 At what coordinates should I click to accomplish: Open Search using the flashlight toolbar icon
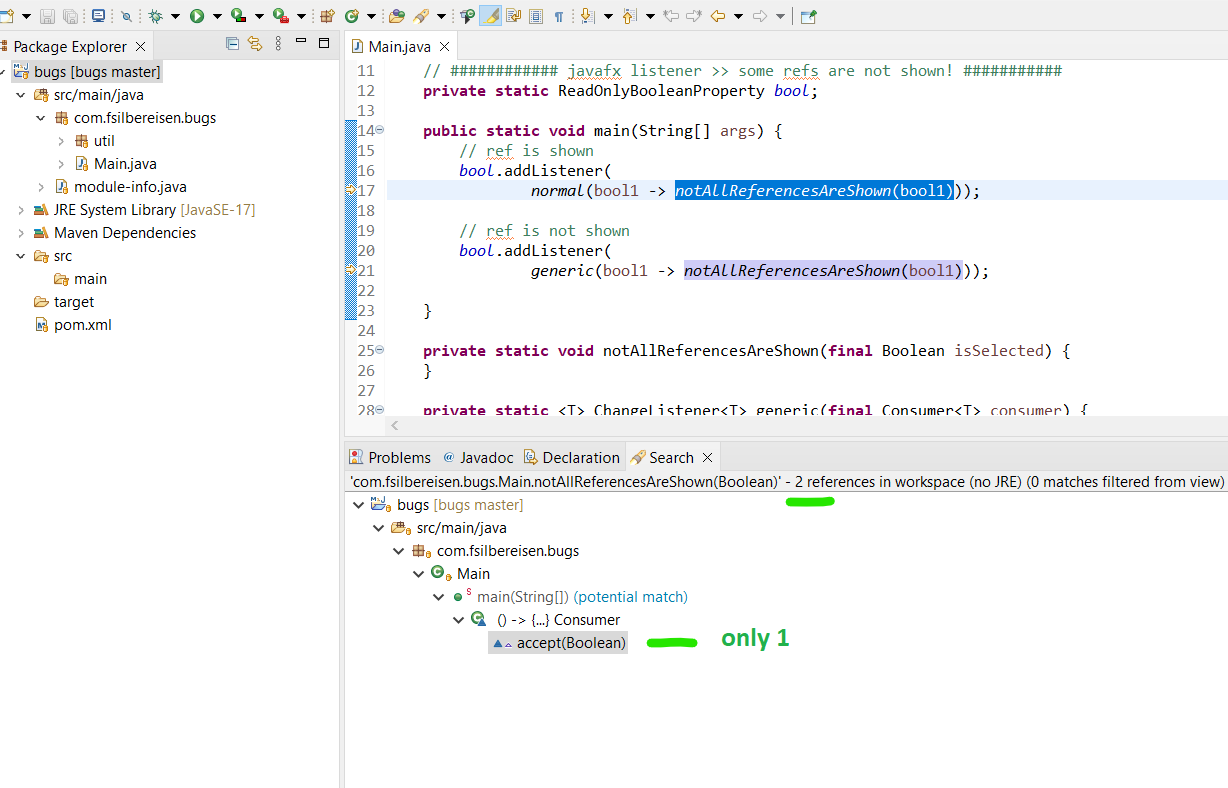click(x=419, y=15)
